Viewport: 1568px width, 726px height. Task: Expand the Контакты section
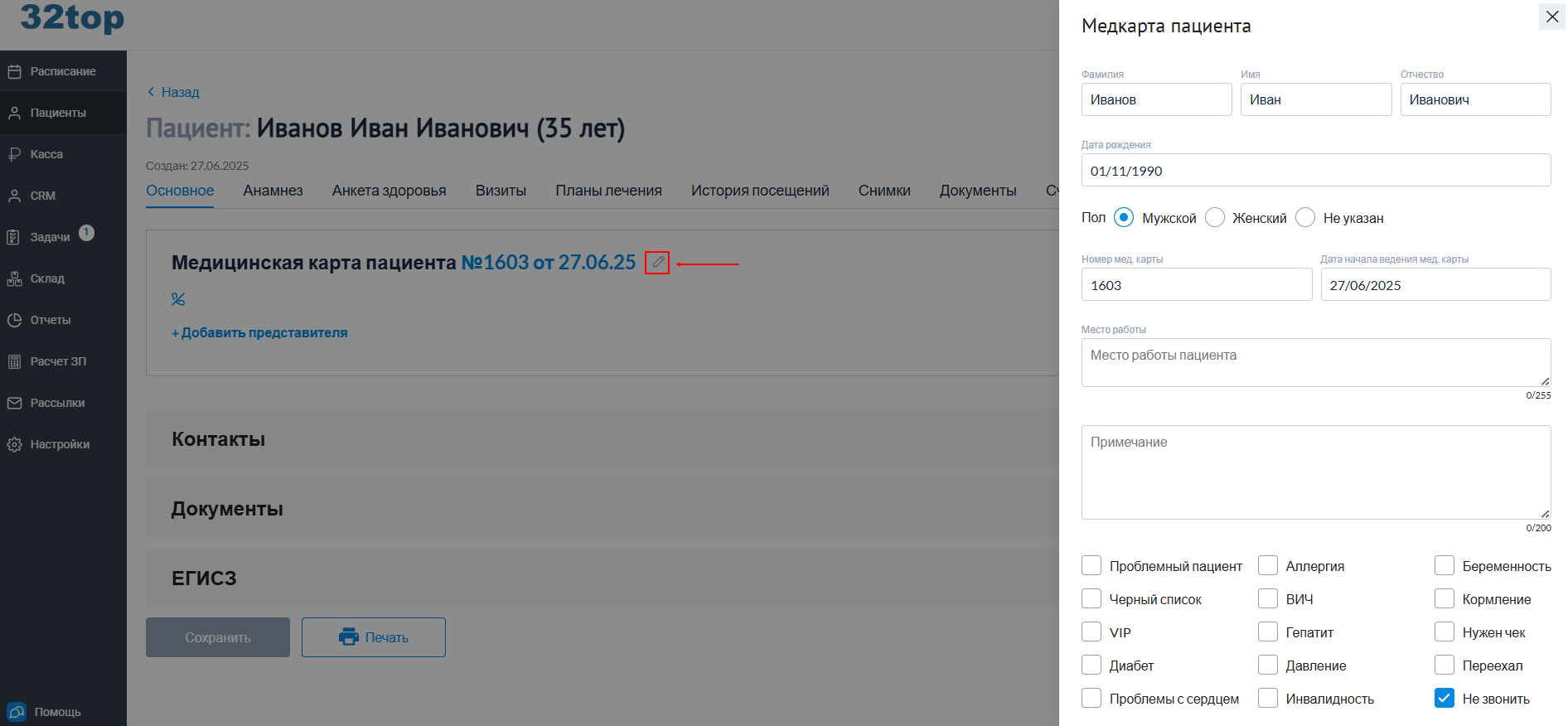tap(603, 438)
